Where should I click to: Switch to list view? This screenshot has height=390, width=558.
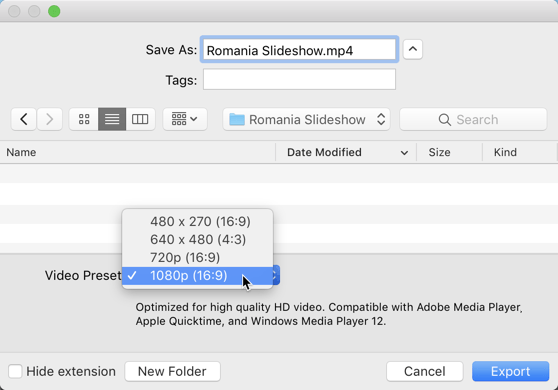(x=112, y=119)
